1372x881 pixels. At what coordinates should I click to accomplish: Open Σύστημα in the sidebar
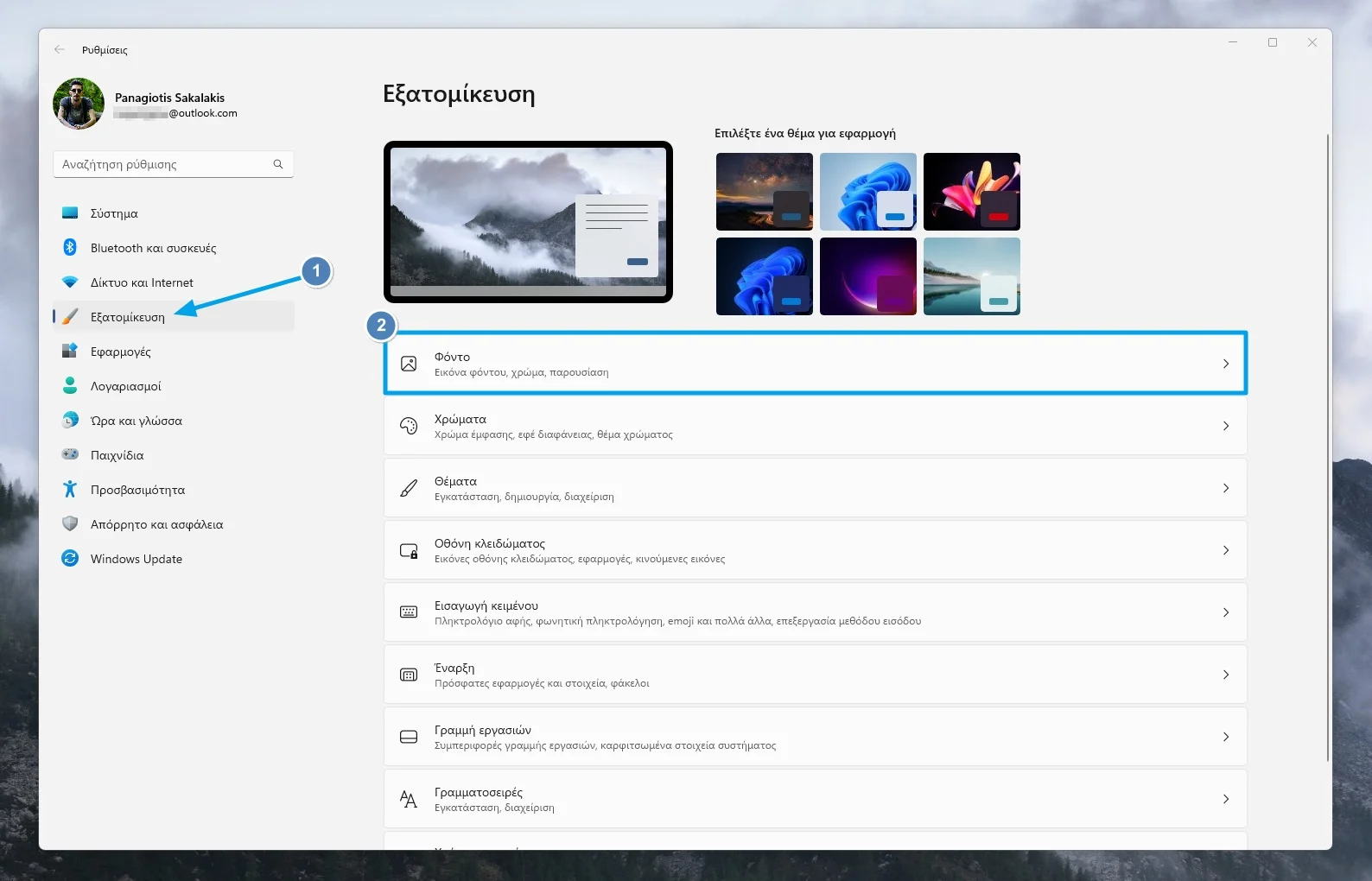point(114,213)
